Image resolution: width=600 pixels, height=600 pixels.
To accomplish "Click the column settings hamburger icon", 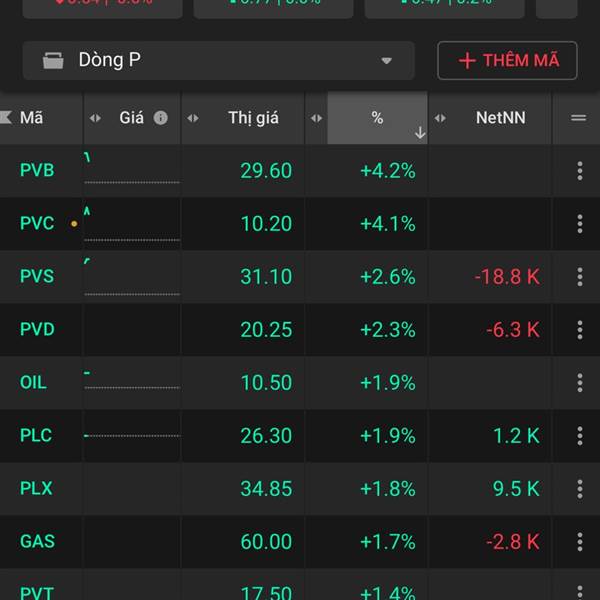I will 578,118.
